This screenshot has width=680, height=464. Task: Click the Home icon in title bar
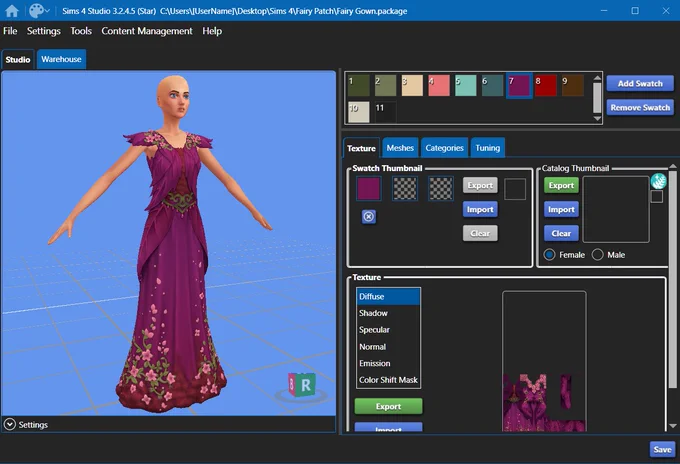[12, 11]
